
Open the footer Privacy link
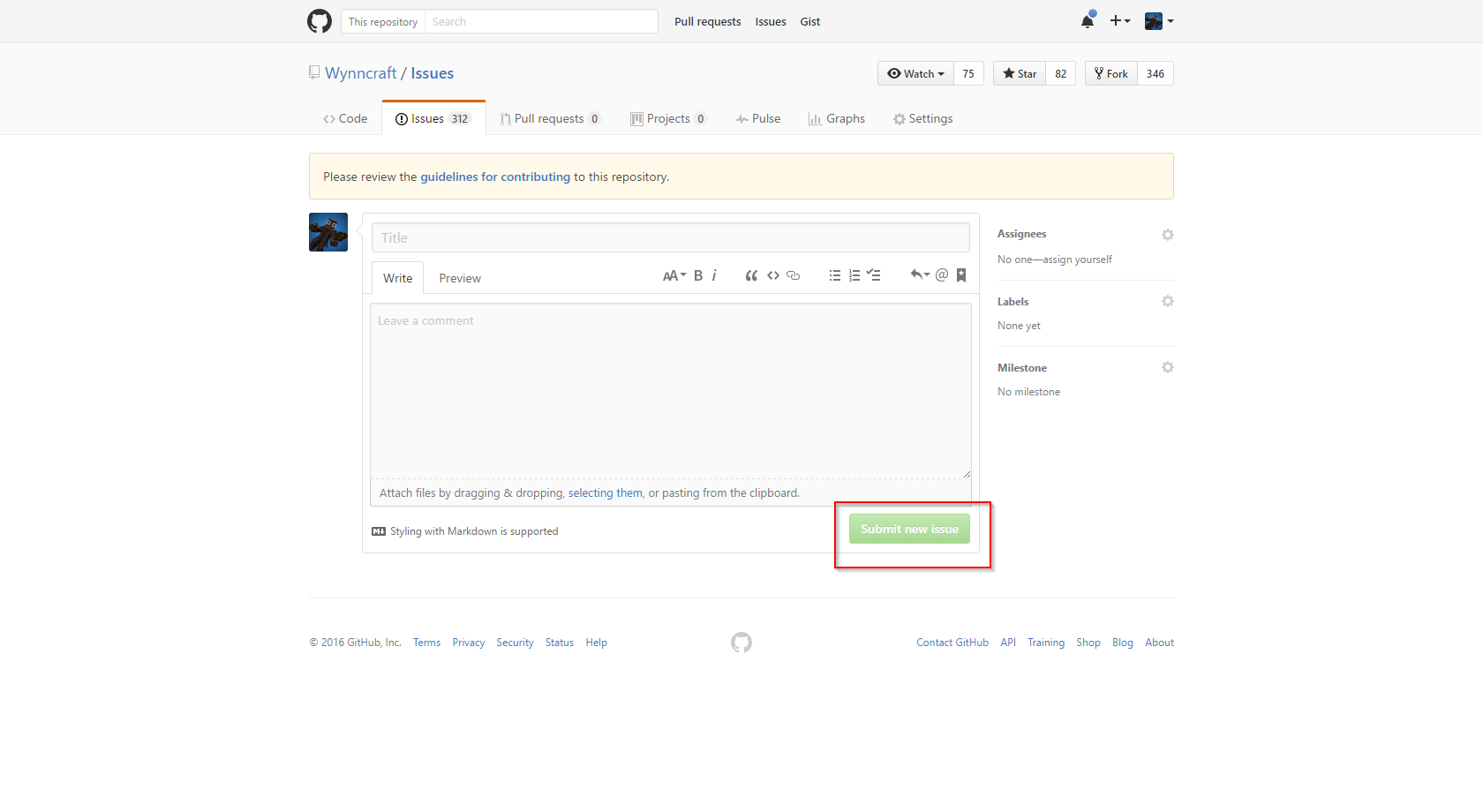click(469, 643)
